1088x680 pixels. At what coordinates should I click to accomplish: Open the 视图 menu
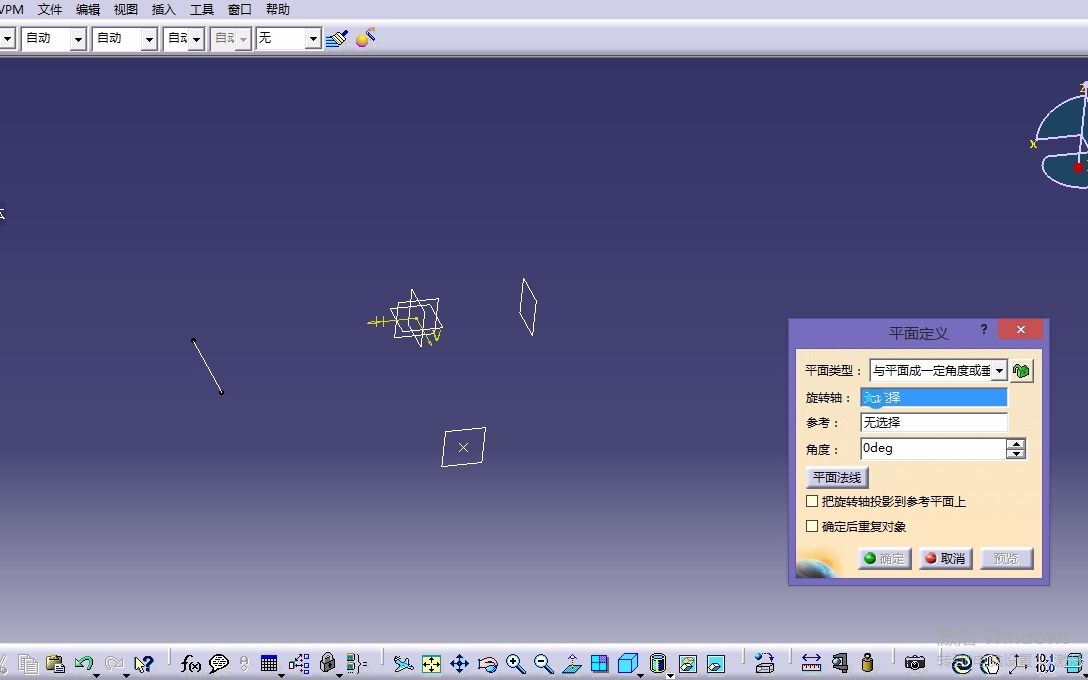click(x=126, y=10)
